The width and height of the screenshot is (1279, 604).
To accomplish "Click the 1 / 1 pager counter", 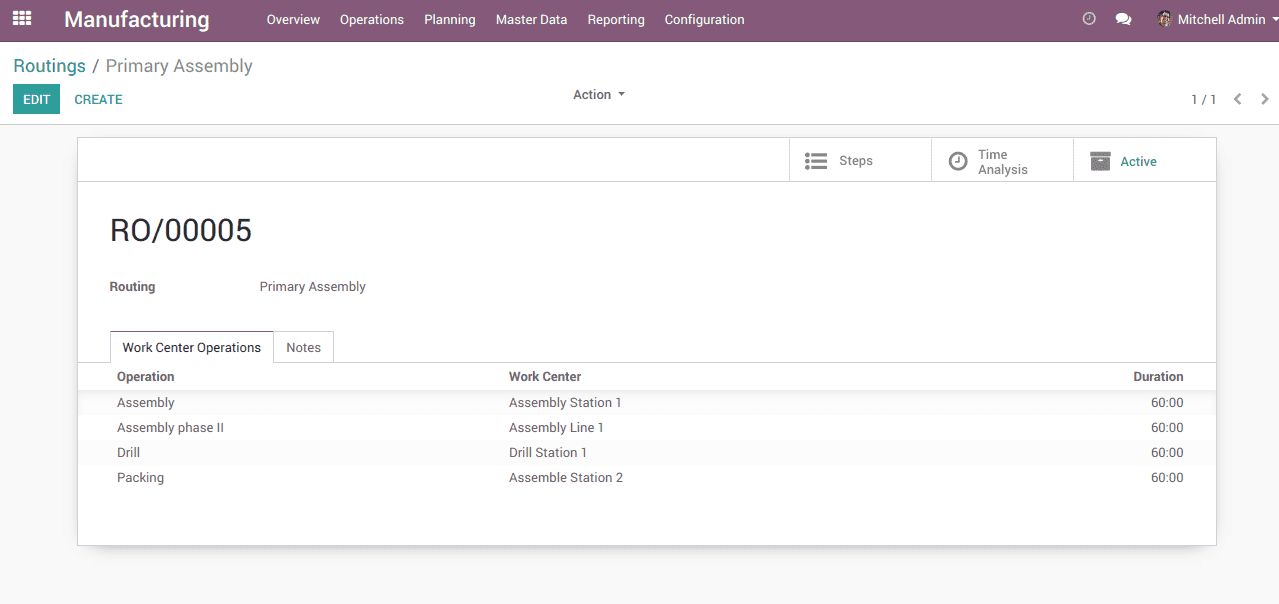I will tap(1203, 99).
